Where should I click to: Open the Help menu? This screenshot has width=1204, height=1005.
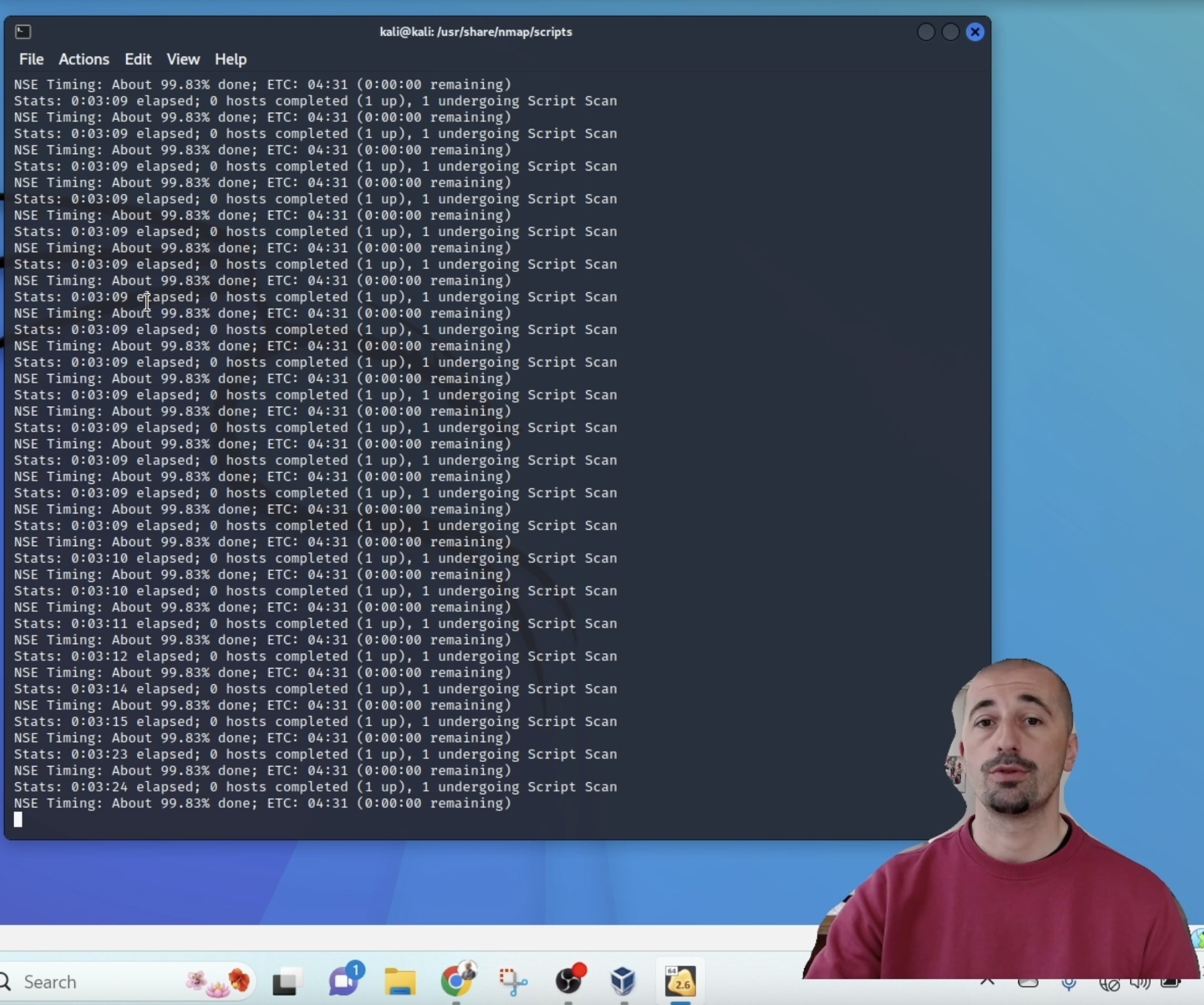point(230,59)
